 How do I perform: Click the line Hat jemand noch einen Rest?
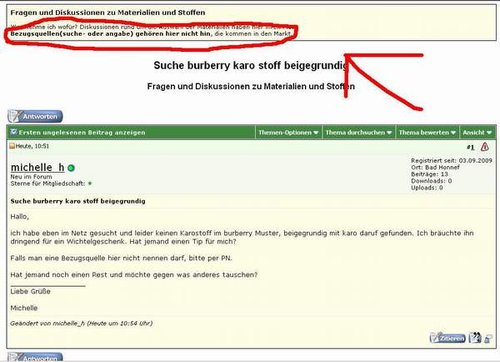tap(134, 275)
